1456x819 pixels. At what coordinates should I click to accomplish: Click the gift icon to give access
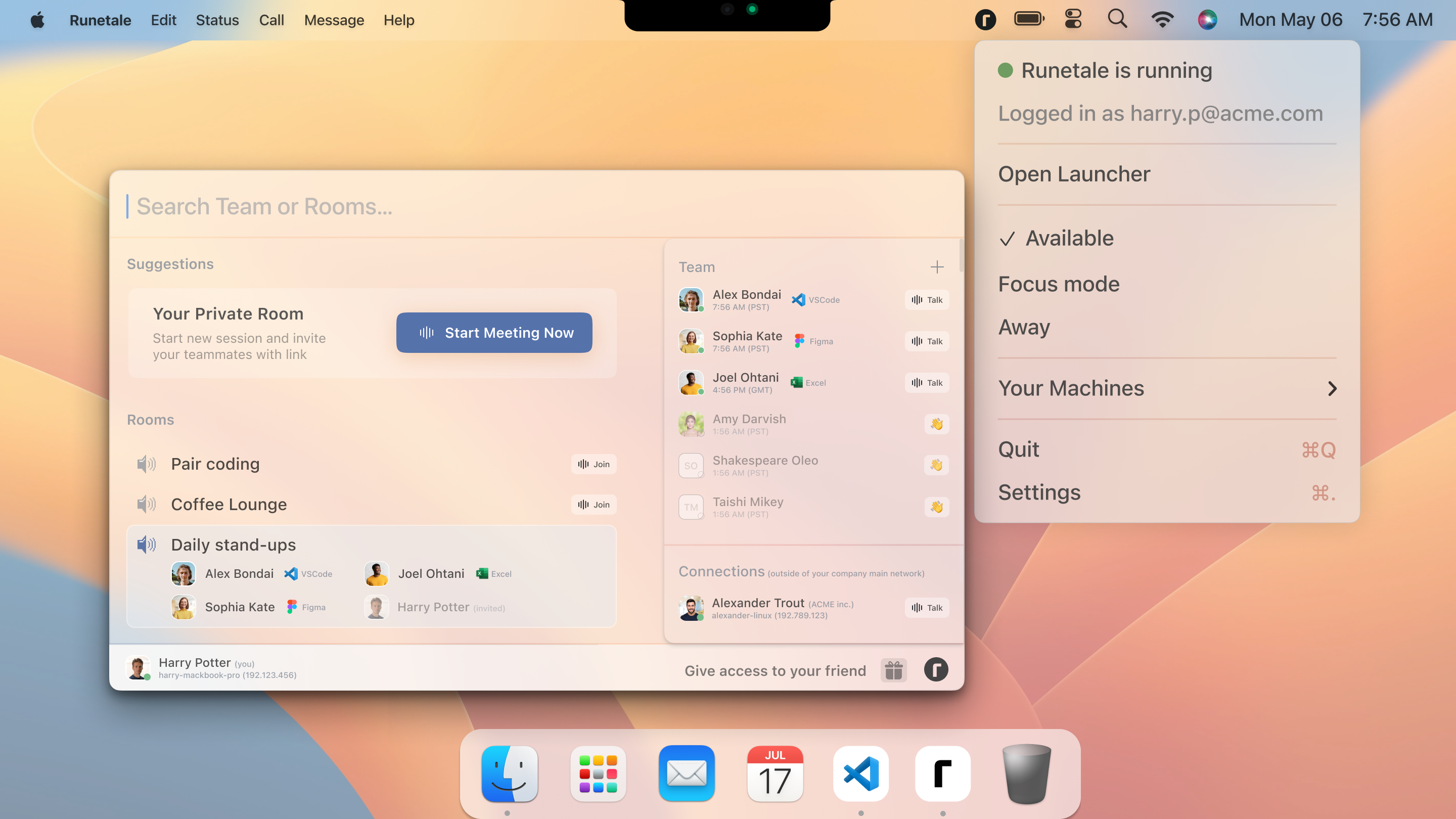(x=894, y=670)
